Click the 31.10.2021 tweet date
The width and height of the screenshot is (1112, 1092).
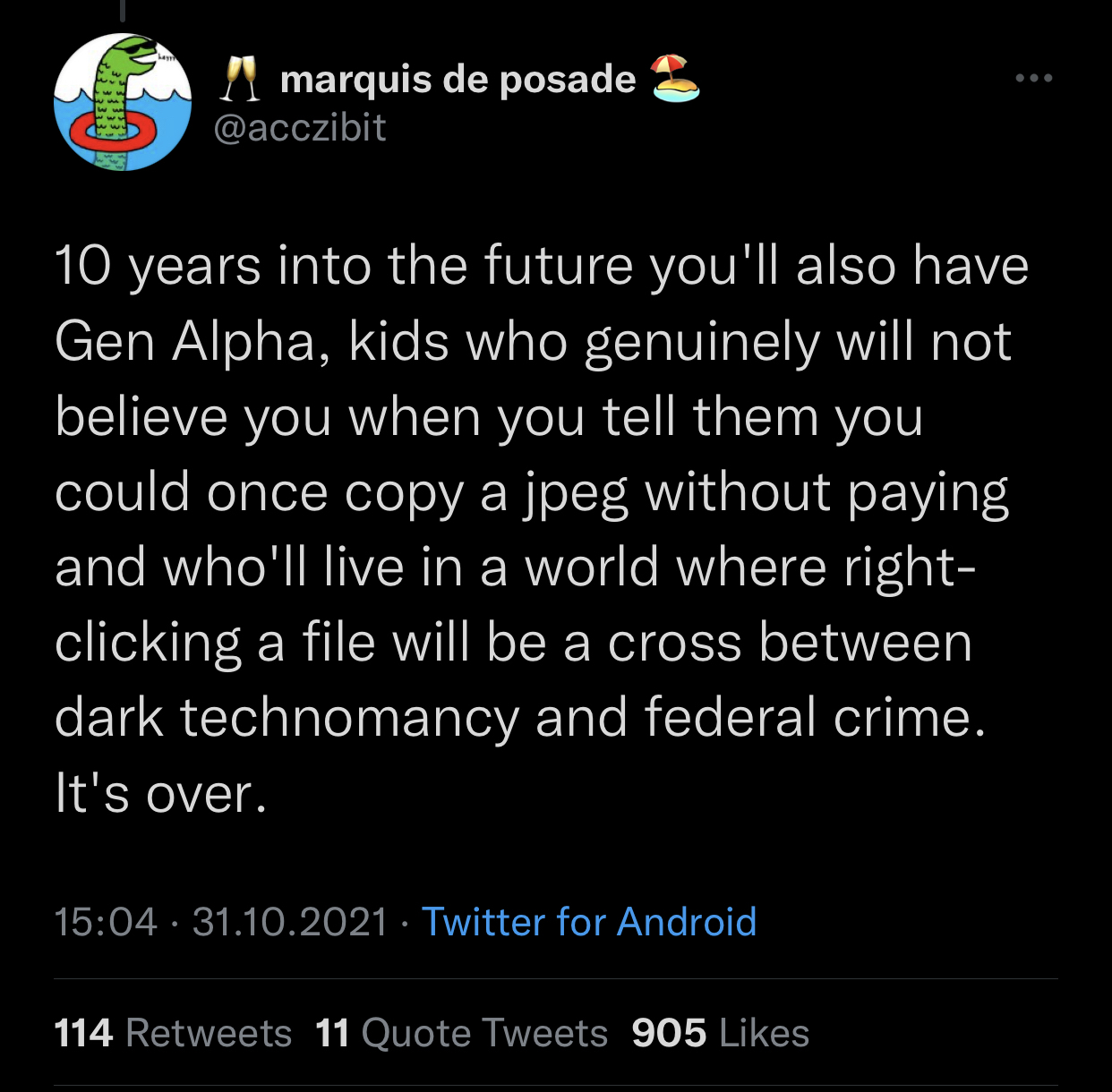(x=290, y=922)
